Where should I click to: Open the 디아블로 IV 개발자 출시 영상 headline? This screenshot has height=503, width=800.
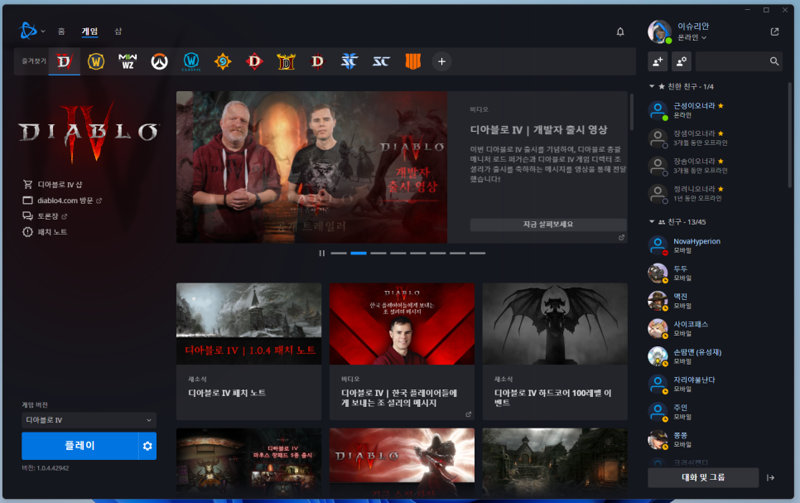[539, 130]
